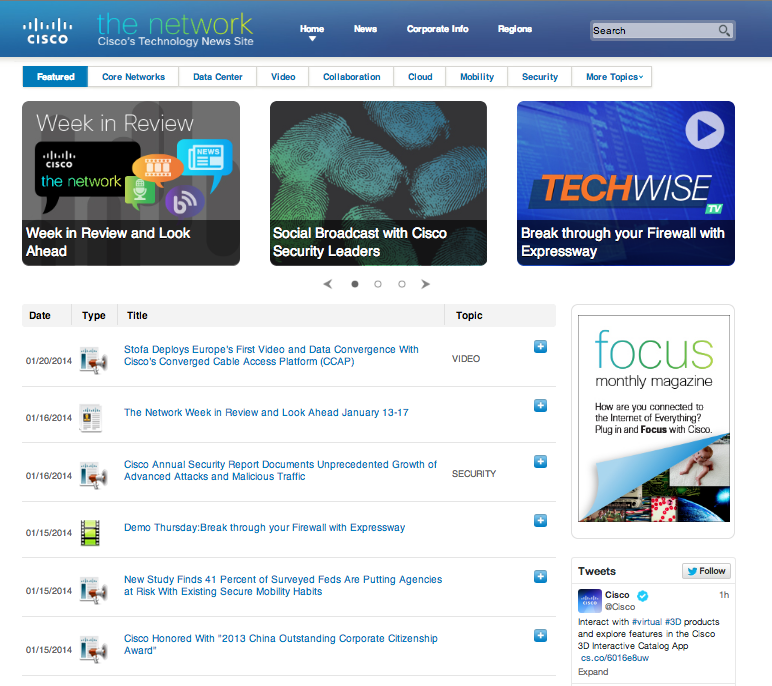772x686 pixels.
Task: Go to next carousel slide arrow
Action: tap(425, 284)
